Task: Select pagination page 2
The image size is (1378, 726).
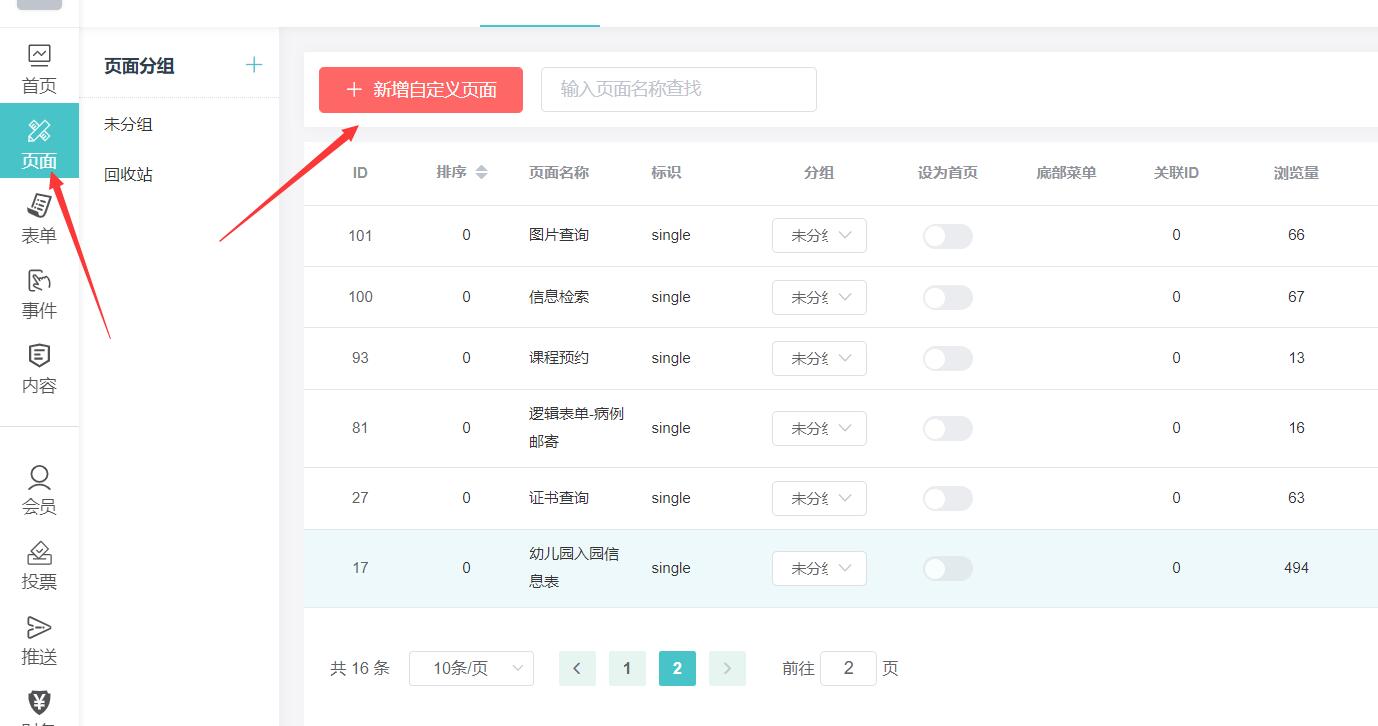Action: [677, 668]
